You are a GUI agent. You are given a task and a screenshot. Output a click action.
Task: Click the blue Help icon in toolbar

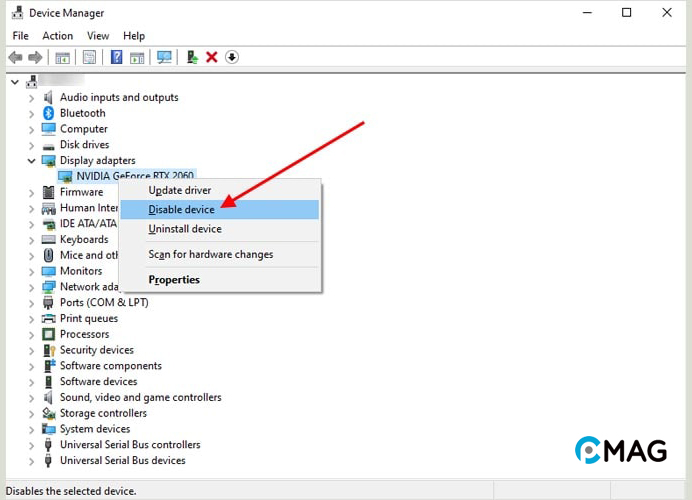[x=116, y=57]
